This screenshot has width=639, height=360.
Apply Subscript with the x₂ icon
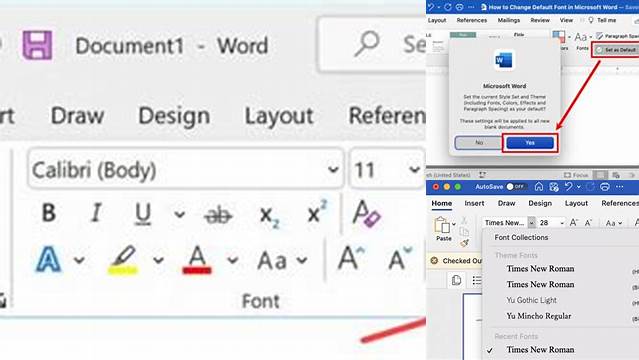pos(269,215)
